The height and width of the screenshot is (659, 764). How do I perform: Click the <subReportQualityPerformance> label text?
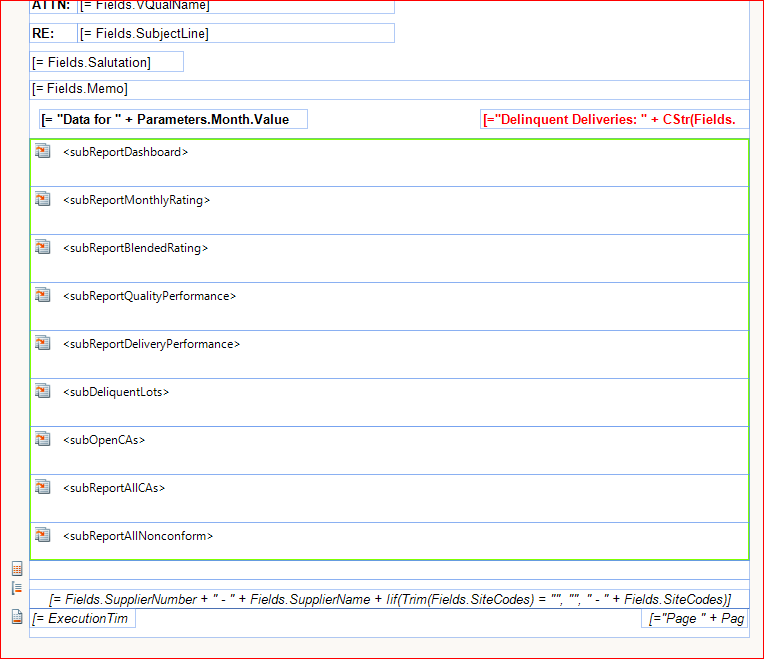(150, 296)
